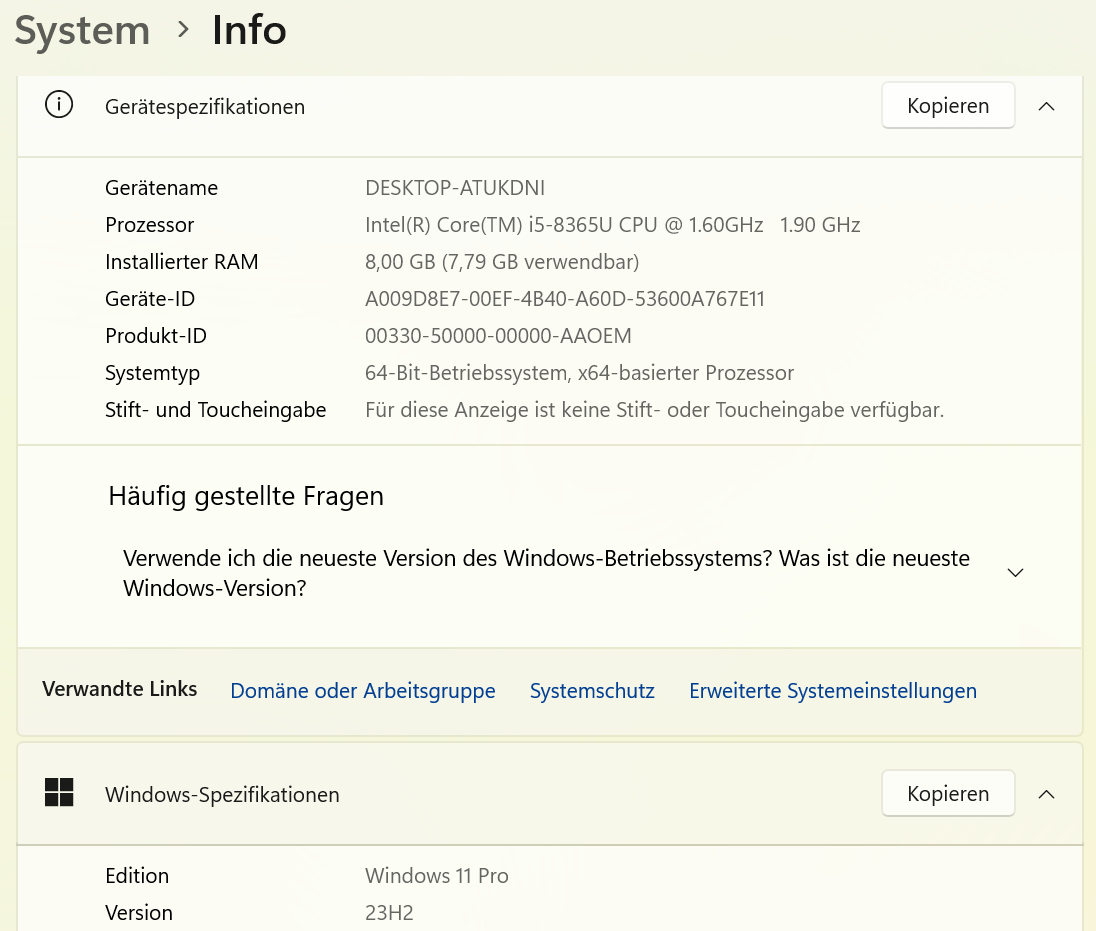Click the breadcrumb separator arrow
This screenshot has height=931, width=1096.
coord(183,29)
